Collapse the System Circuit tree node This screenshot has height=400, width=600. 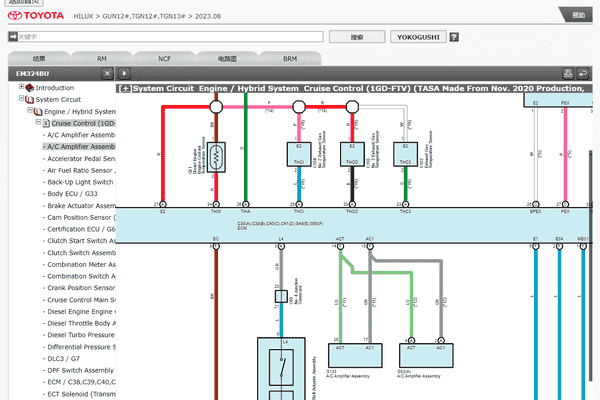pos(21,100)
